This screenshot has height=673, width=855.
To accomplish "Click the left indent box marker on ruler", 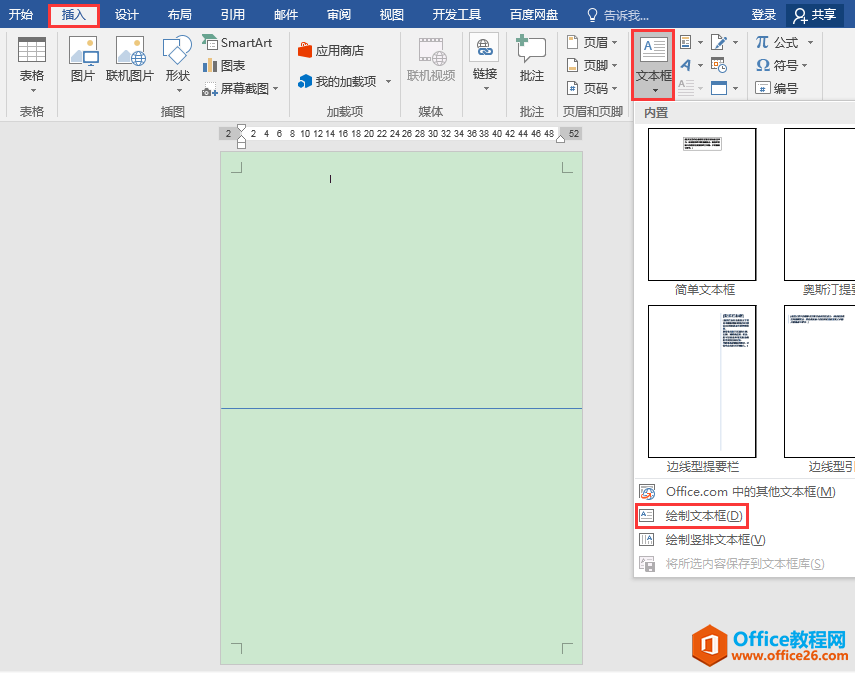I will click(242, 146).
